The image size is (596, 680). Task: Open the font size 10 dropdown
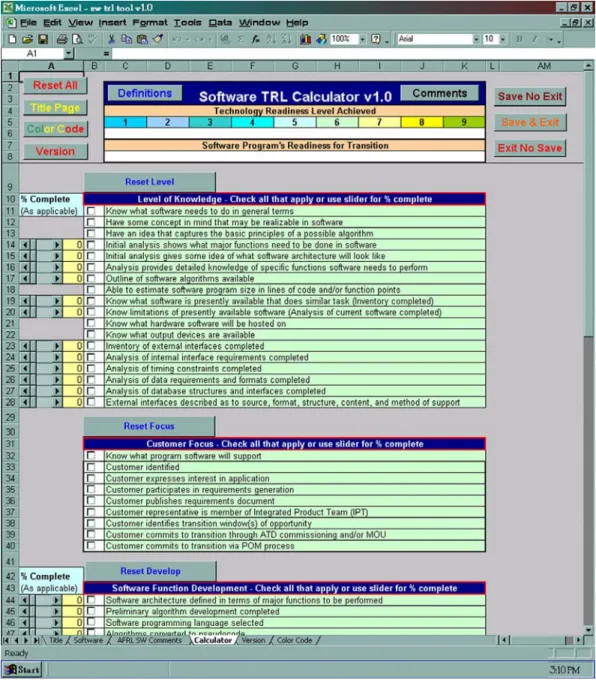503,39
